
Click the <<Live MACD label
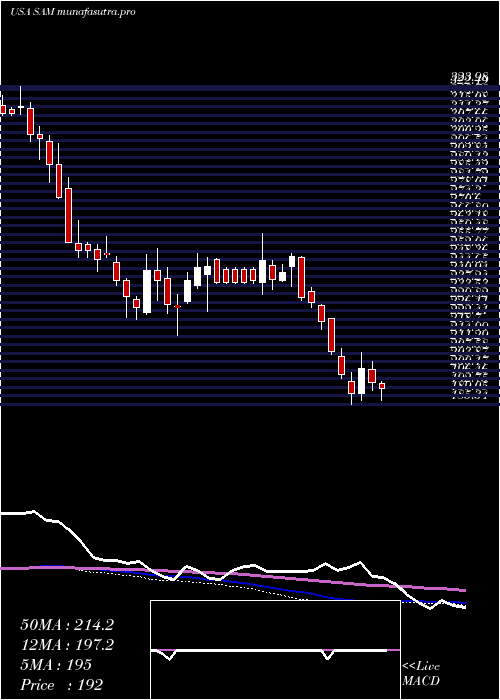(x=421, y=674)
